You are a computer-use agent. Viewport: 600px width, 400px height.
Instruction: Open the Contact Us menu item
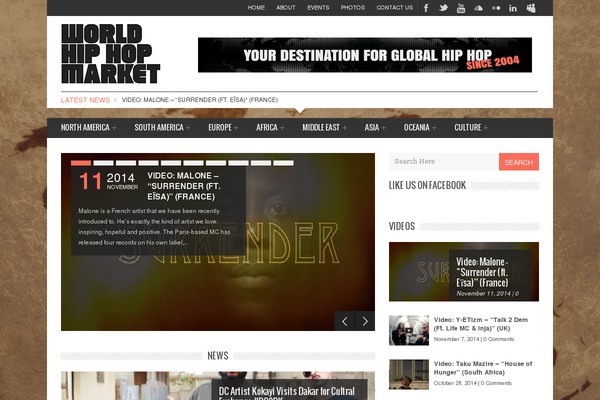(395, 8)
